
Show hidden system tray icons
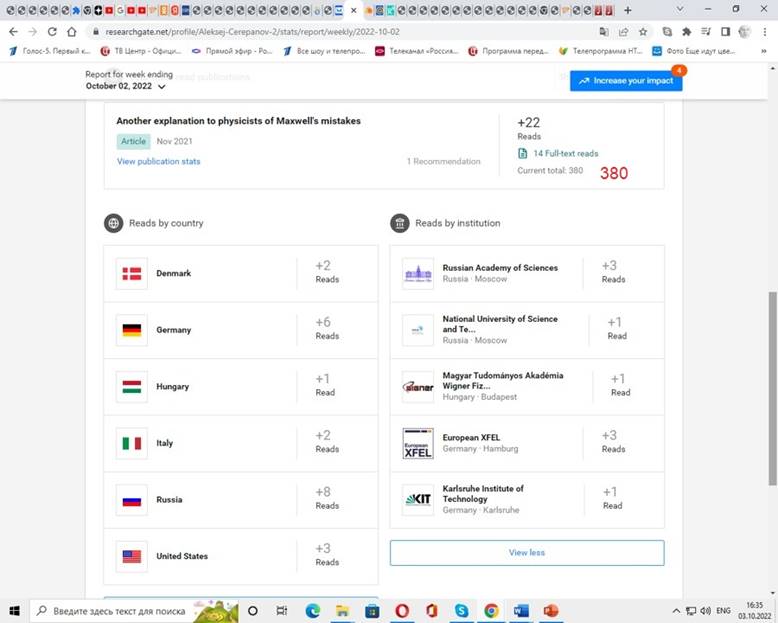point(676,611)
